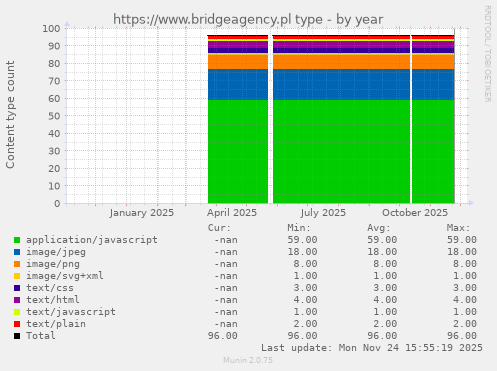Click the orange image/png legend swatch
Screen dimensions: 497x371
pyautogui.click(x=17, y=264)
